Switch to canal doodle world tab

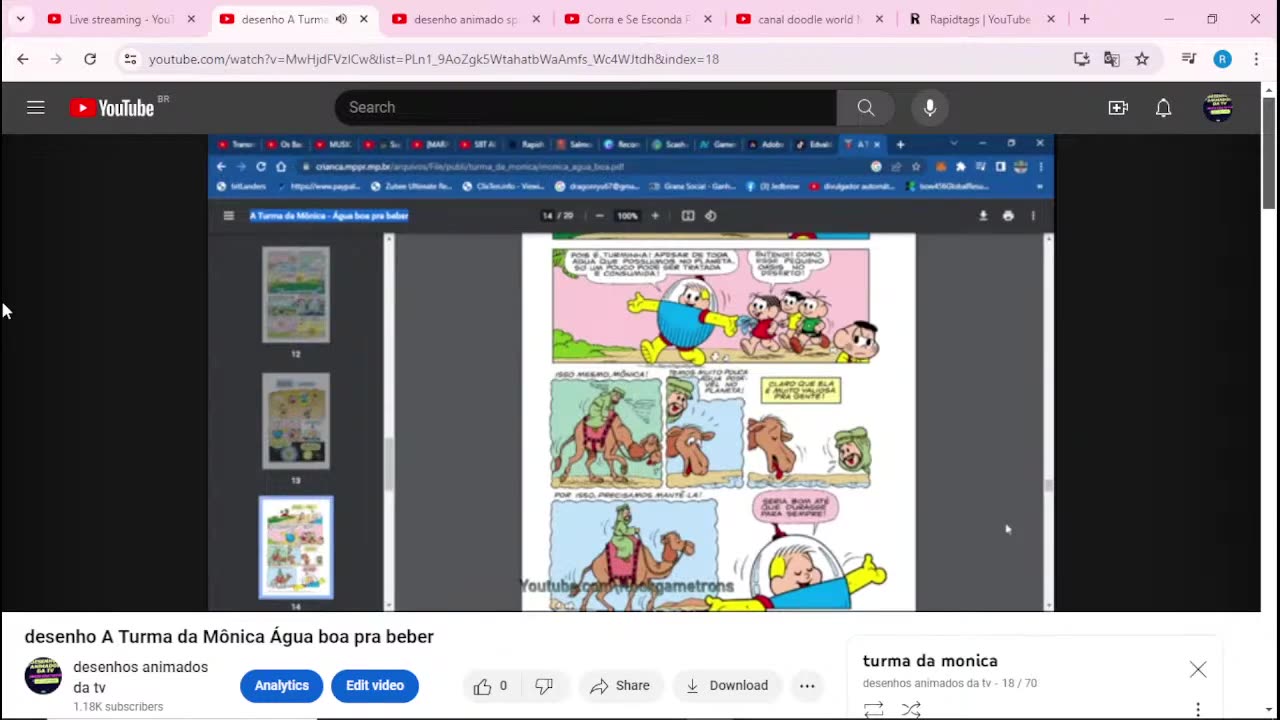coord(810,19)
